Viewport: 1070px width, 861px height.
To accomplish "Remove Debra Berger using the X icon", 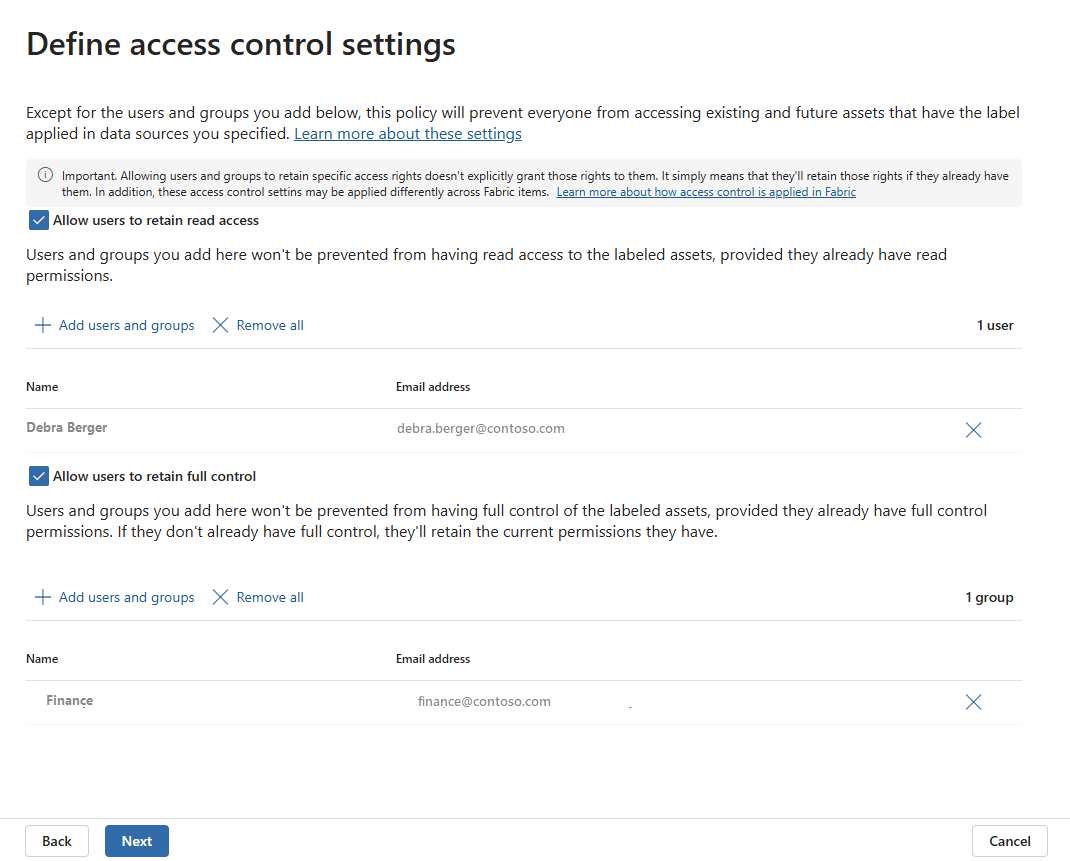I will click(973, 430).
